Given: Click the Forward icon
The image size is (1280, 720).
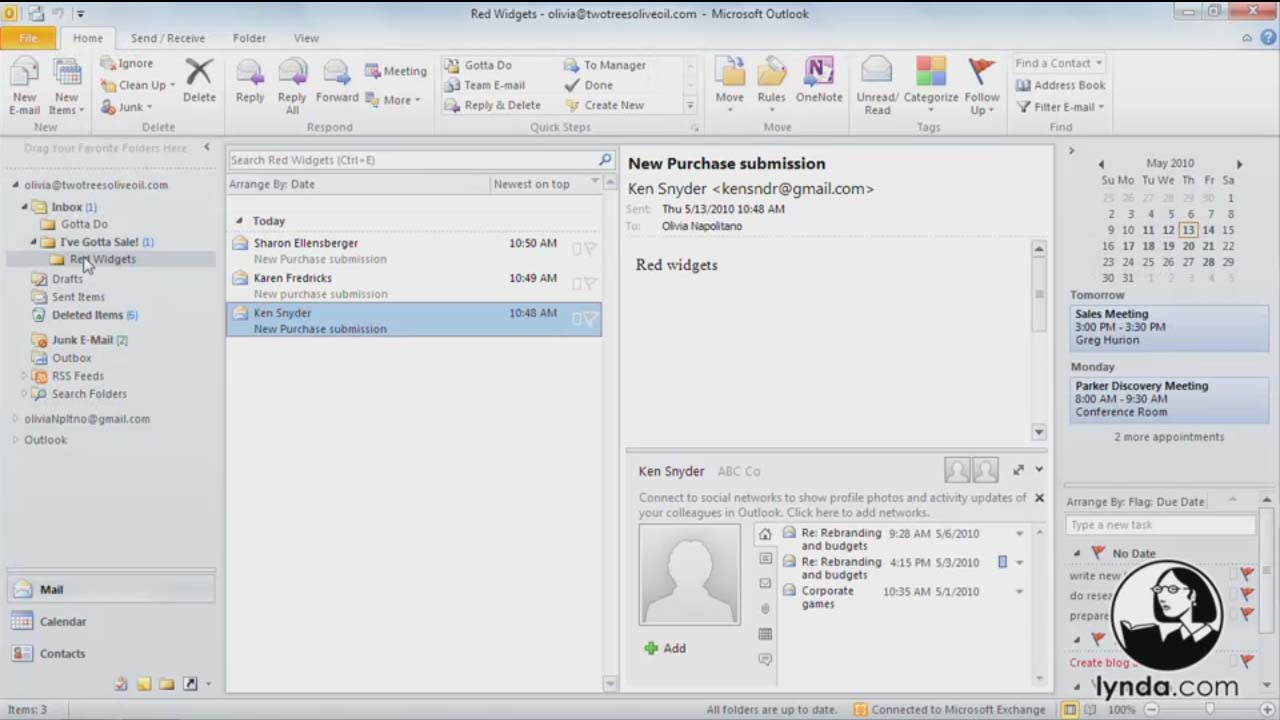Looking at the screenshot, I should [x=337, y=73].
